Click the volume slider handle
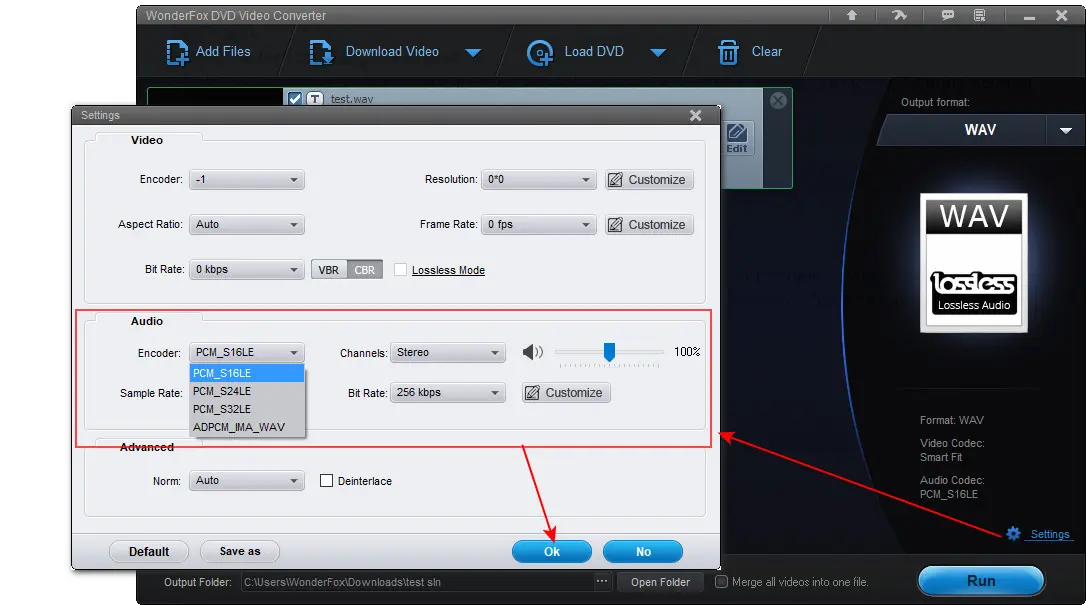The height and width of the screenshot is (605, 1086). pos(609,352)
